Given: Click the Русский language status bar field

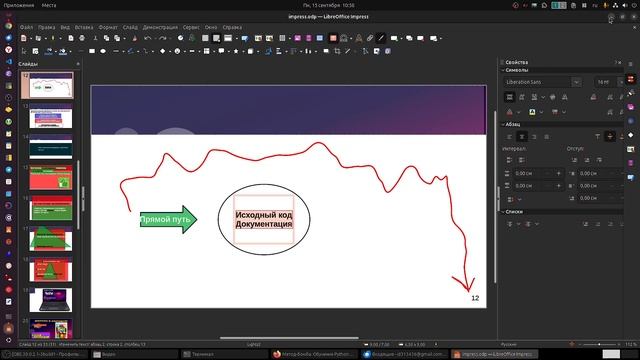Looking at the screenshot, I should pos(509,344).
